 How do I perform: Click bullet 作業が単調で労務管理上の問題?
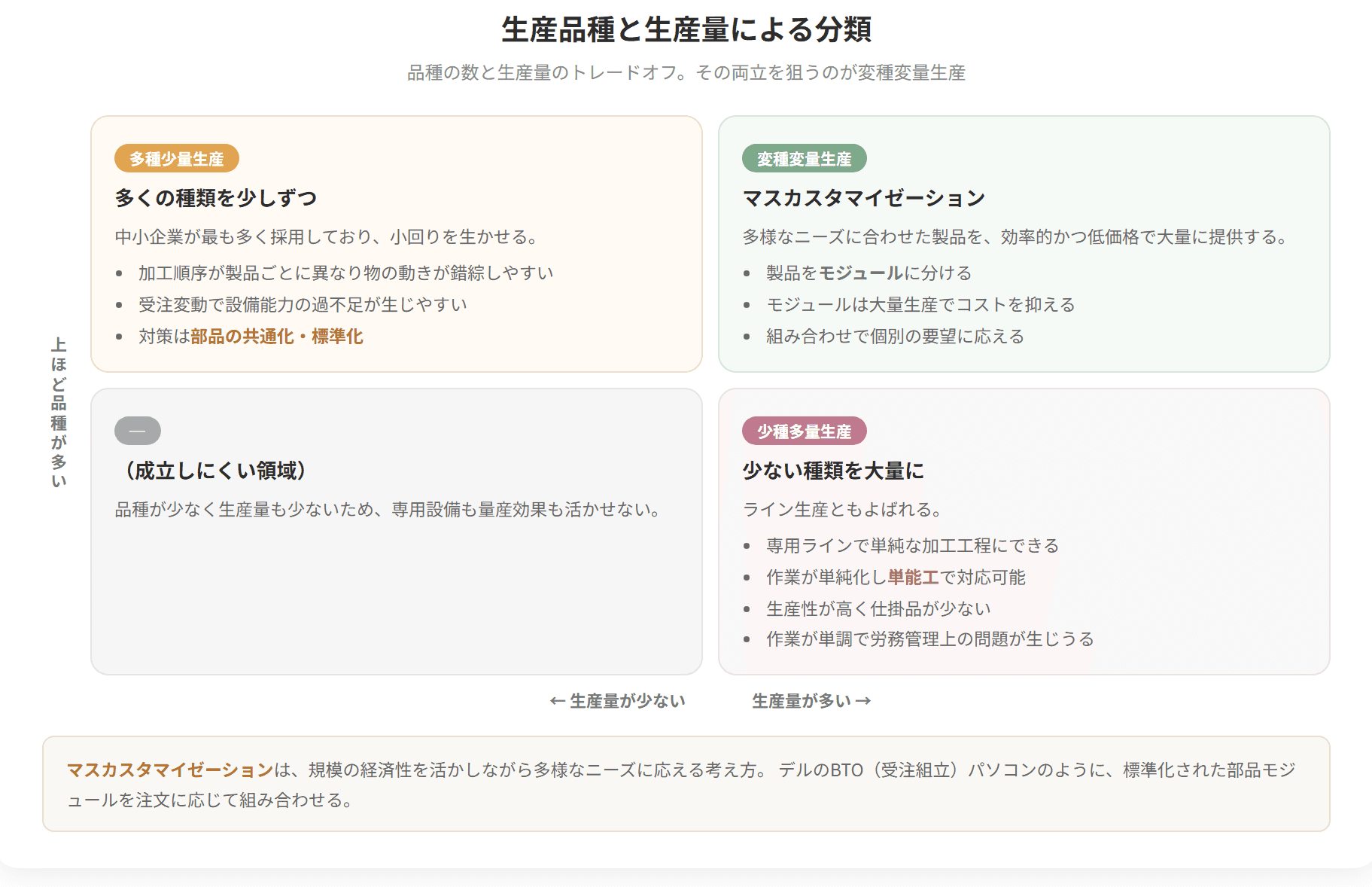point(929,639)
